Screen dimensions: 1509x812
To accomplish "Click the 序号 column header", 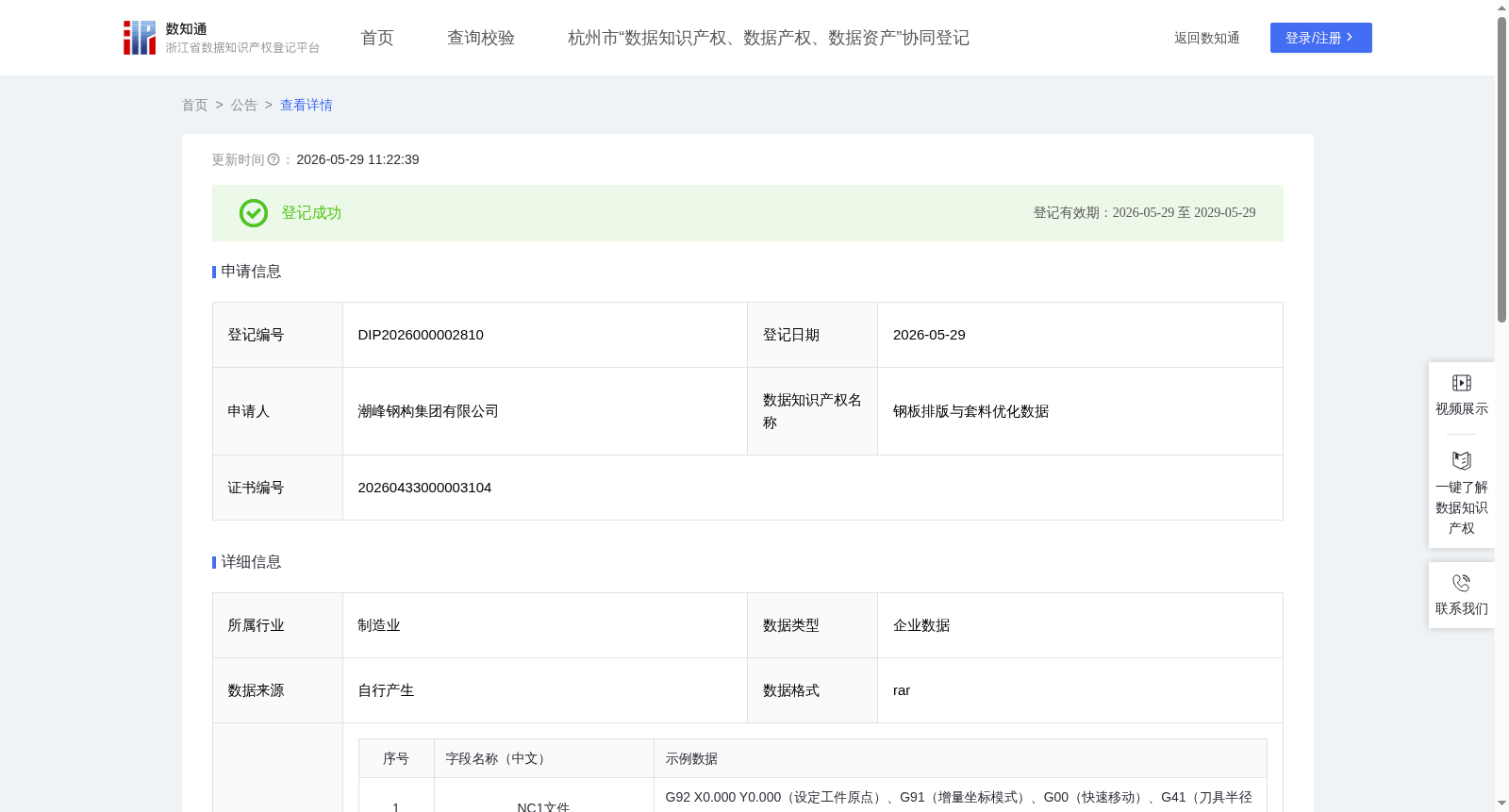I will click(x=396, y=759).
